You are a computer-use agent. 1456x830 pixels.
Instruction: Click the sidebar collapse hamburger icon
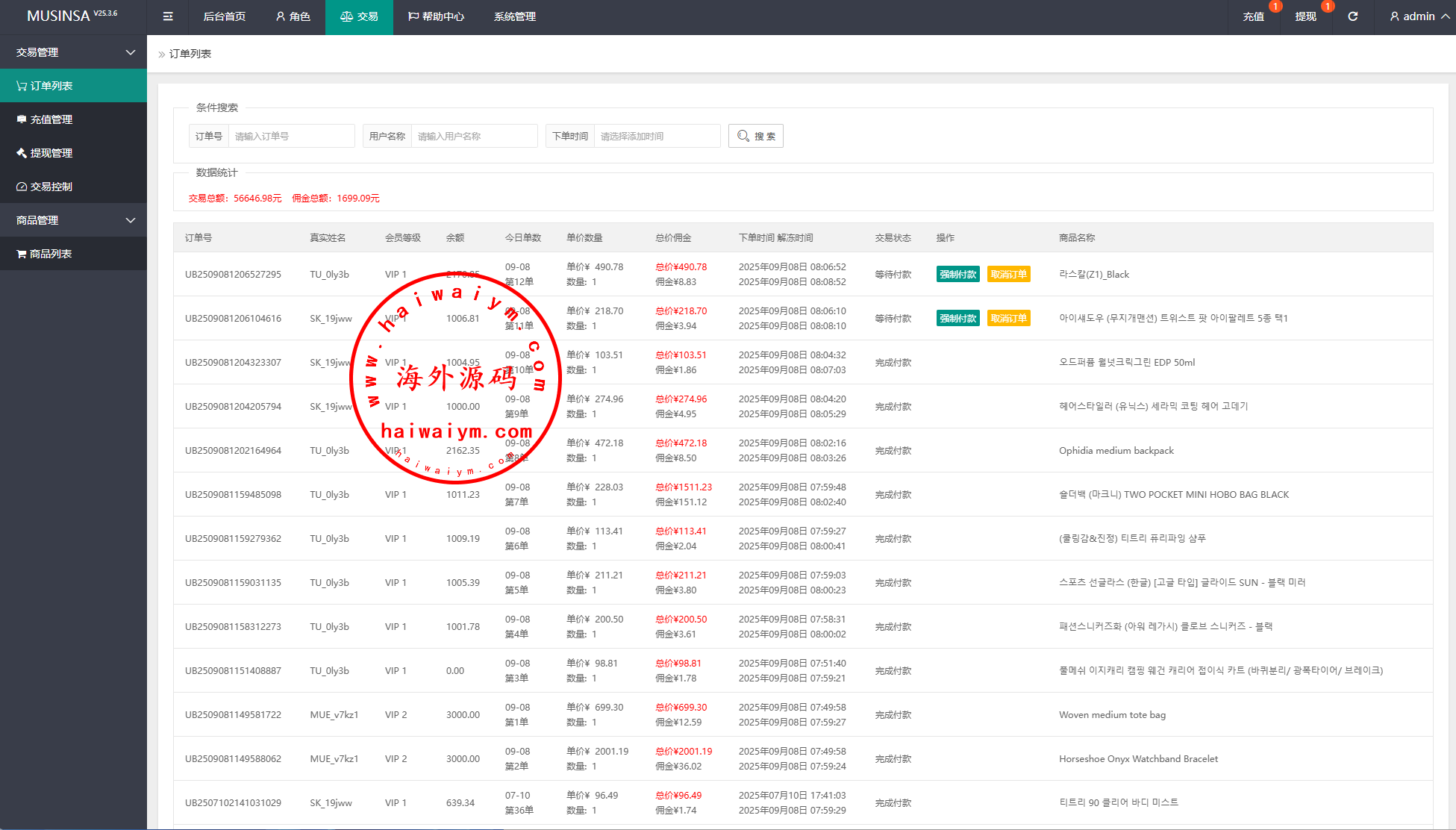(x=168, y=16)
